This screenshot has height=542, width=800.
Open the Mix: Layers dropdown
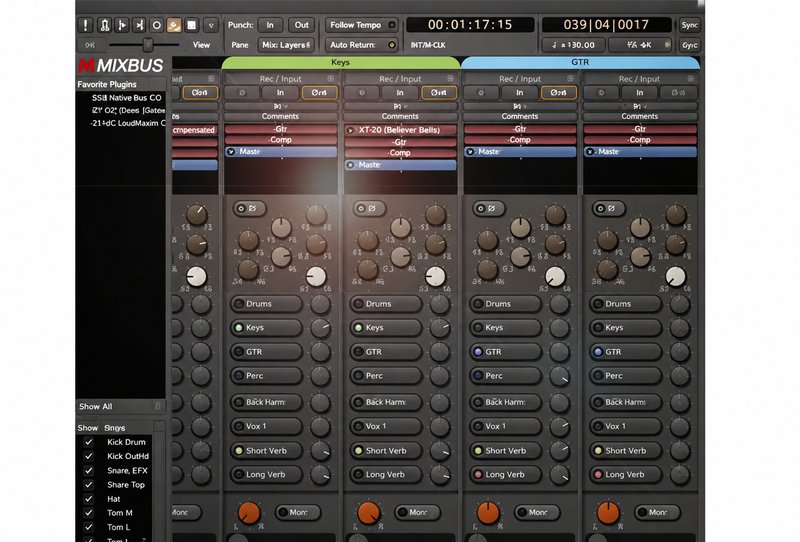tap(286, 45)
